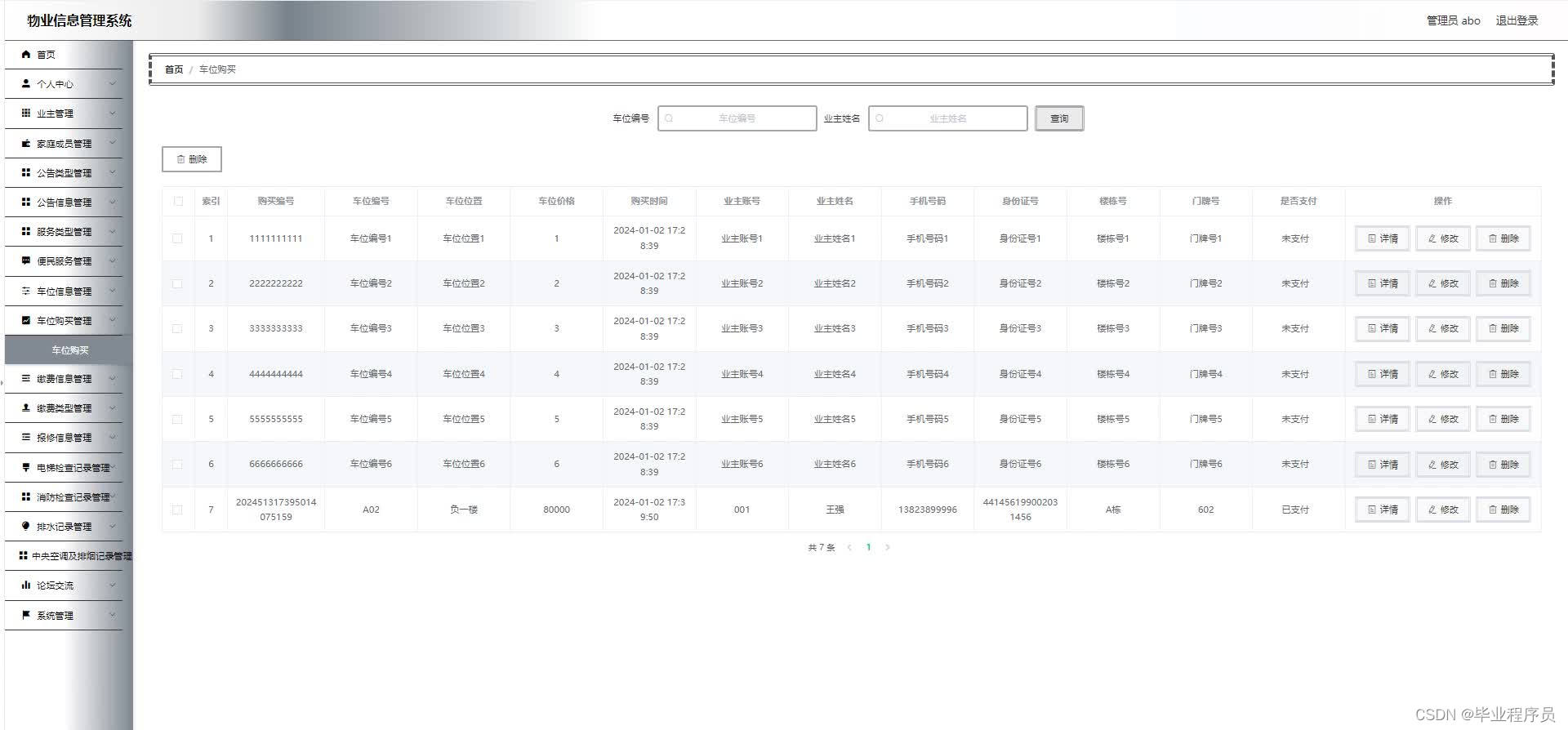Open 服务类型管理 in the sidebar
This screenshot has height=730, width=1568.
[x=64, y=231]
